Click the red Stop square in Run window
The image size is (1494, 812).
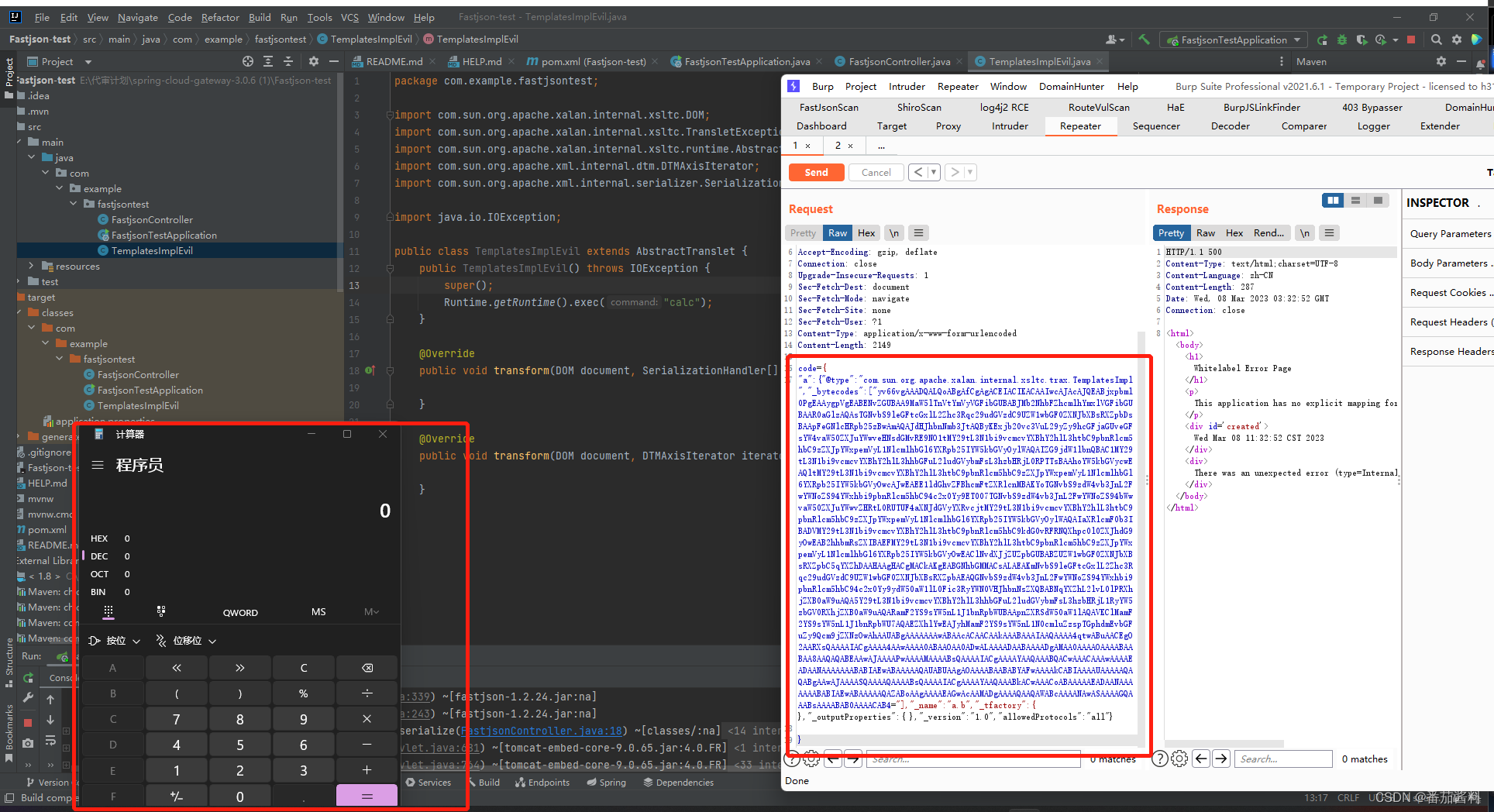[x=28, y=722]
